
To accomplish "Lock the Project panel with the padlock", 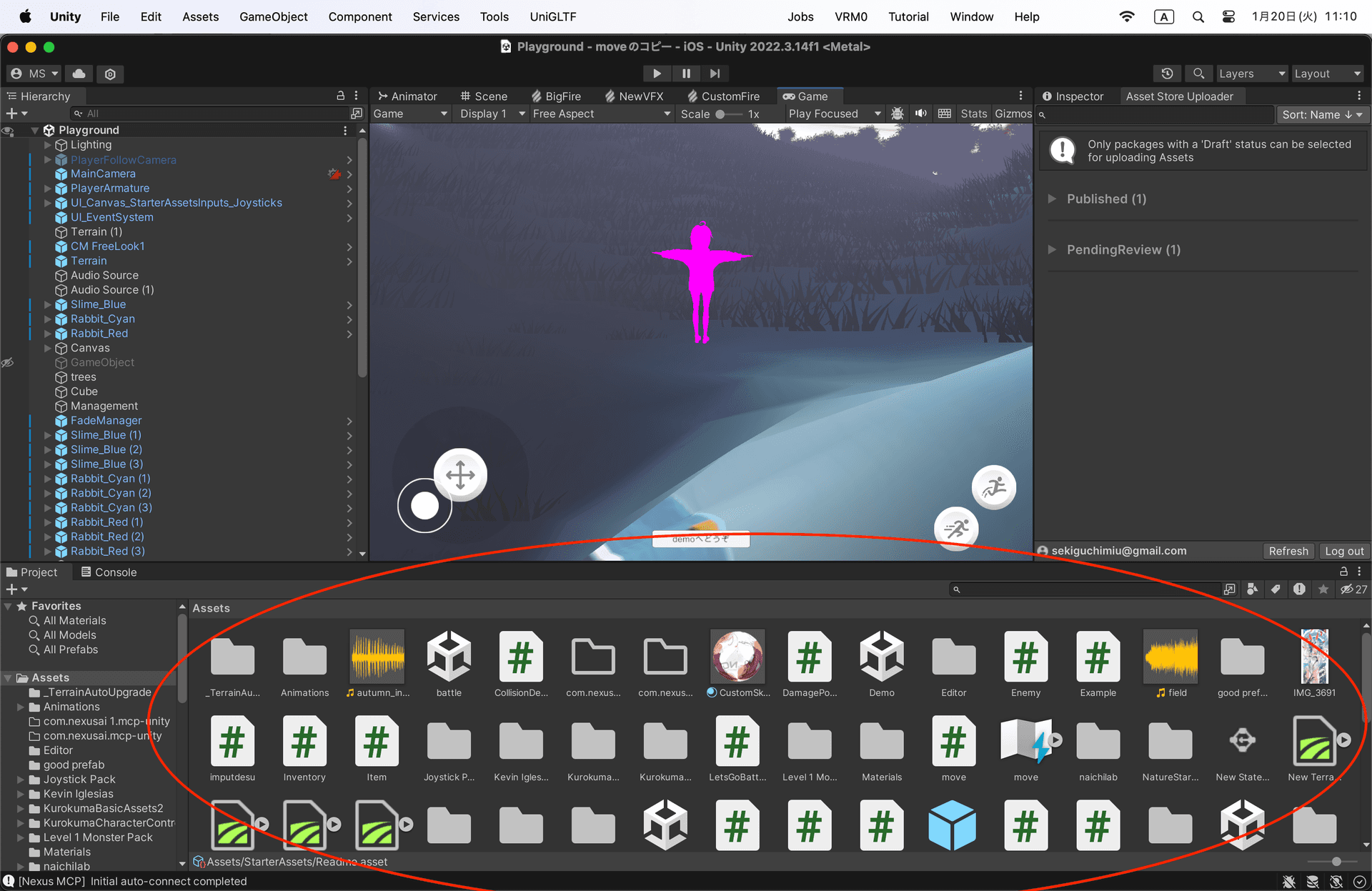I will click(1343, 572).
